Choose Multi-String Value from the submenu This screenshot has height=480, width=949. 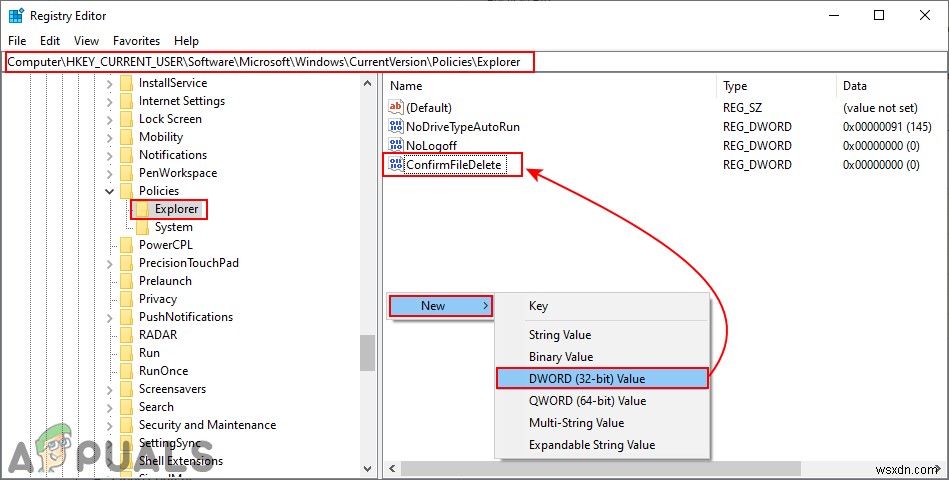[602, 422]
